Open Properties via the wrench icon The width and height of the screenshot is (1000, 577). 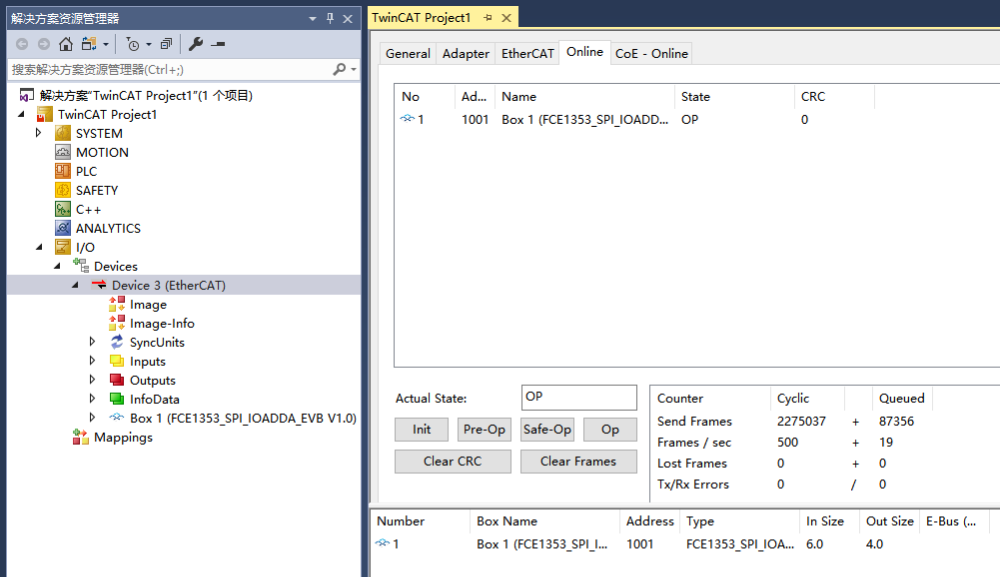pyautogui.click(x=196, y=44)
